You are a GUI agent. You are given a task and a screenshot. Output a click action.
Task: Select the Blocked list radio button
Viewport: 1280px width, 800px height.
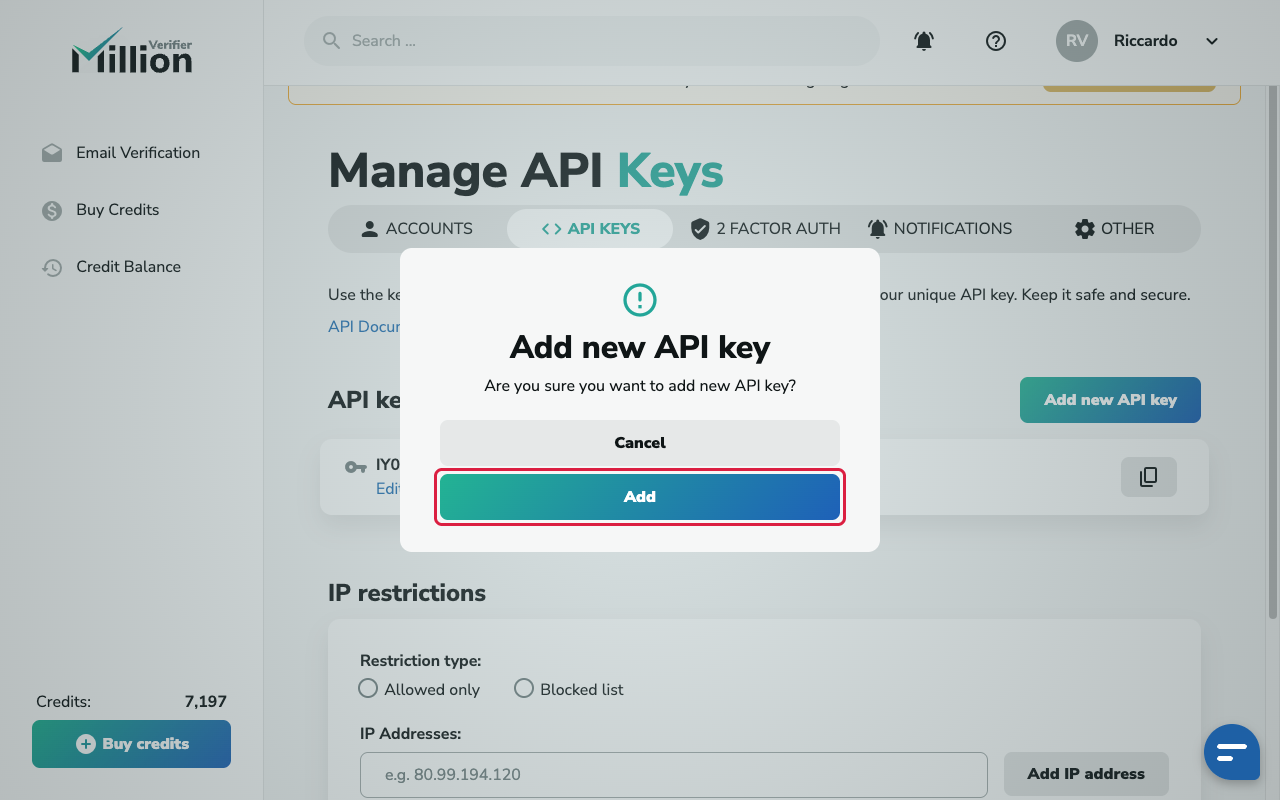524,689
